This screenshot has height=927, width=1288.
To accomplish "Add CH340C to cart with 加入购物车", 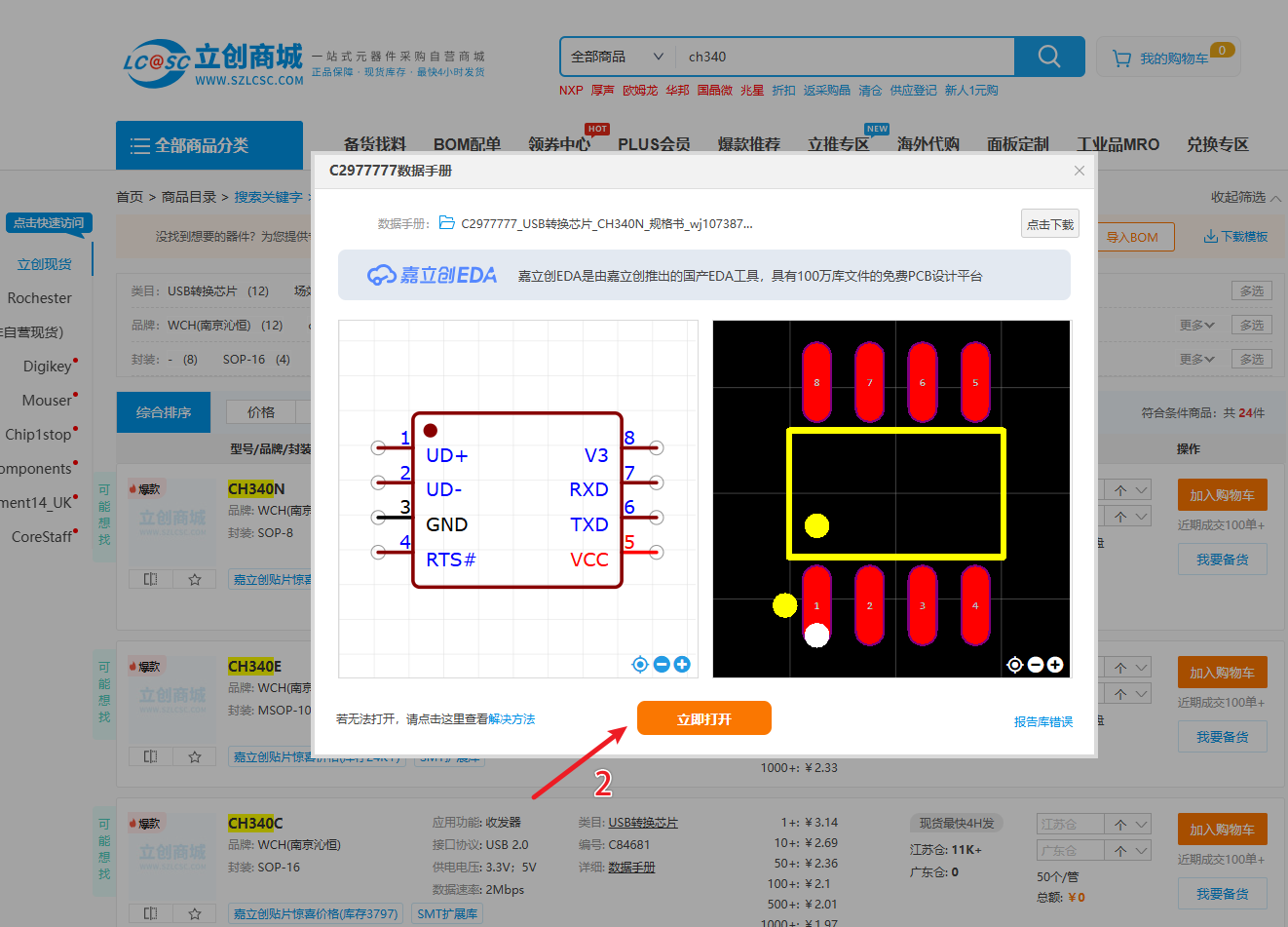I will (x=1223, y=830).
